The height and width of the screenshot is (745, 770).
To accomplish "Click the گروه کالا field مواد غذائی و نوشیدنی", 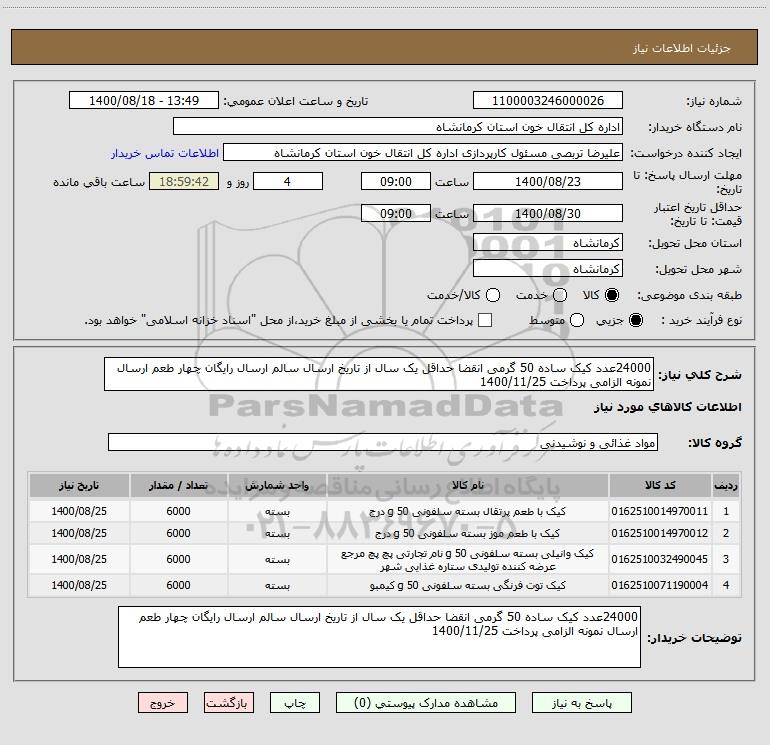I will tap(383, 442).
